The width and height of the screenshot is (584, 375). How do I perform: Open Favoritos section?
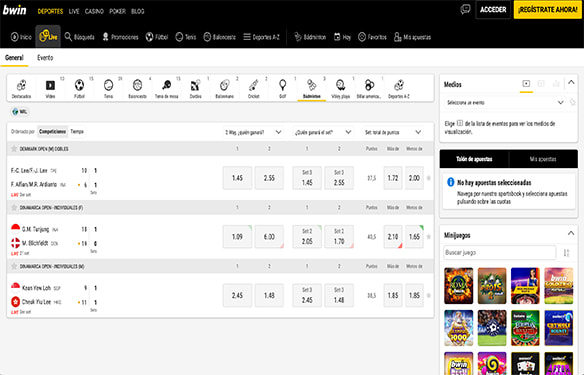tap(372, 37)
